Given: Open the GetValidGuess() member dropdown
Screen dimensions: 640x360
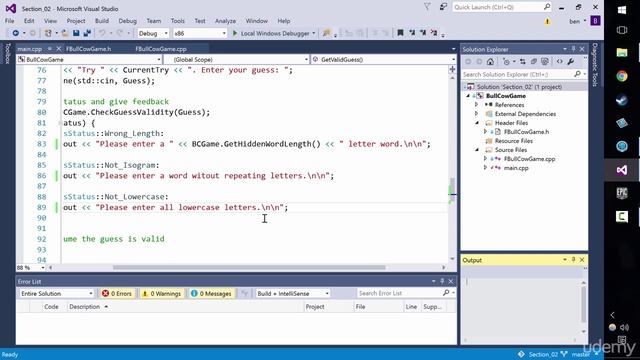Looking at the screenshot, I should click(x=384, y=60).
